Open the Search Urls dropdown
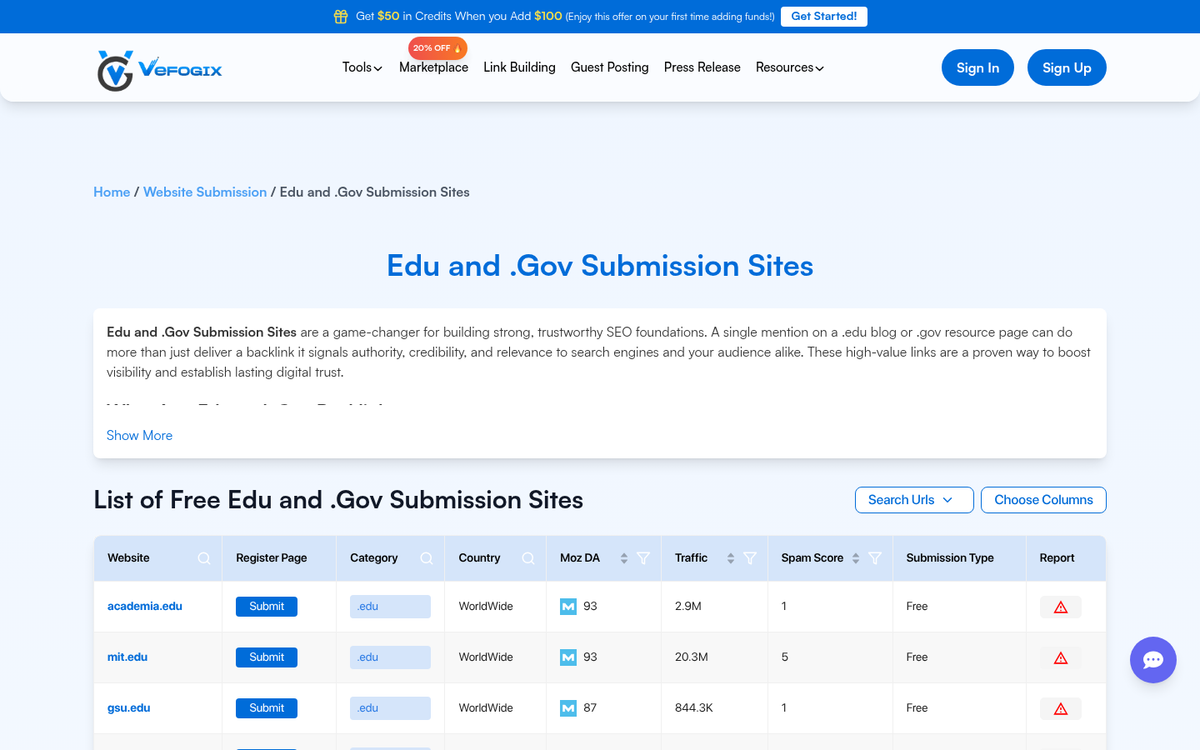Screen dimensions: 1200x750 (913, 500)
